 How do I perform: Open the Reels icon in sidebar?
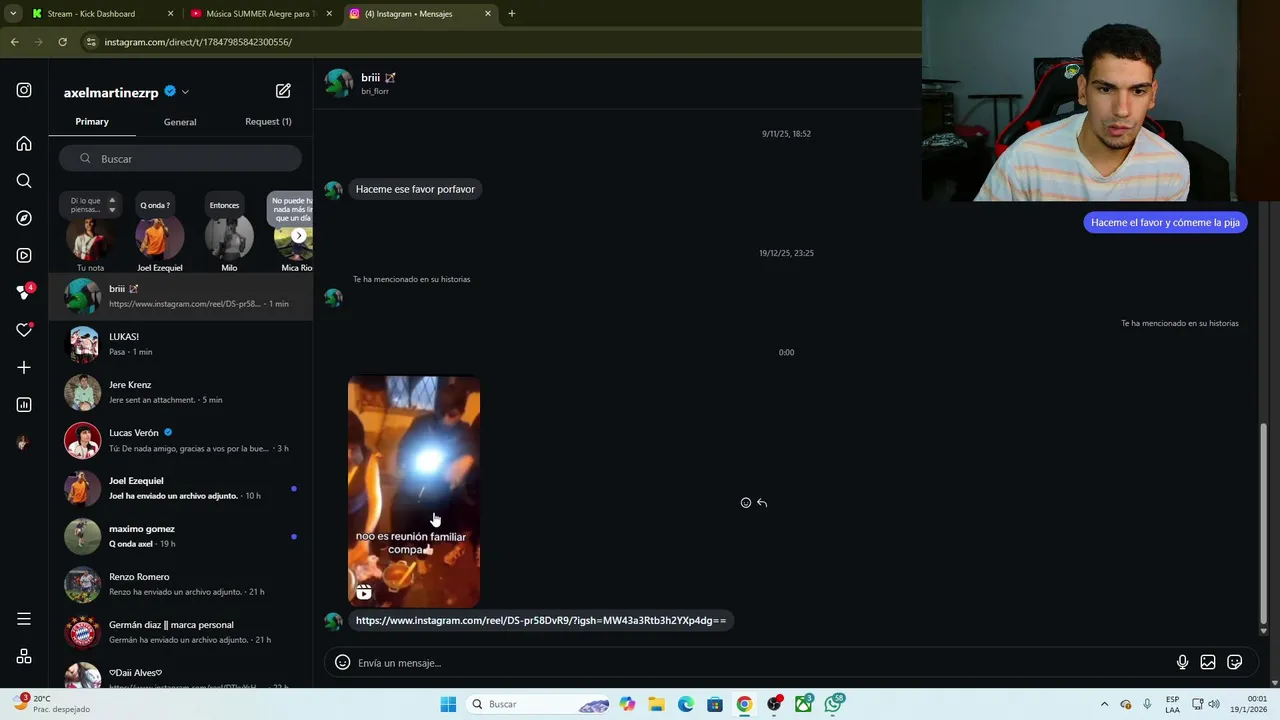[24, 255]
